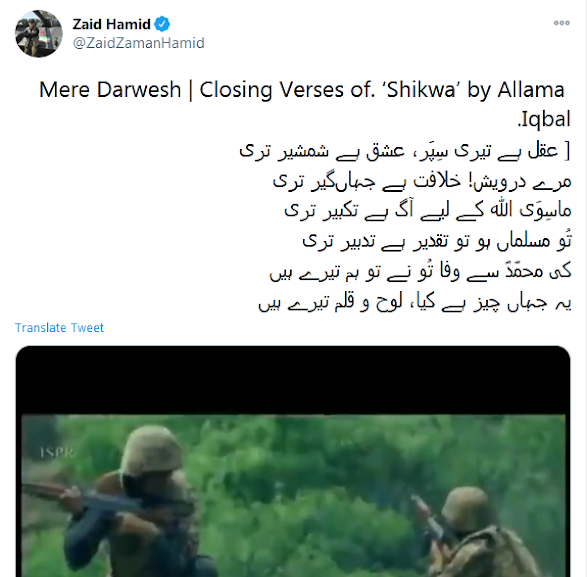
Task: Click the blue verified checkmark badge
Action: (x=162, y=24)
